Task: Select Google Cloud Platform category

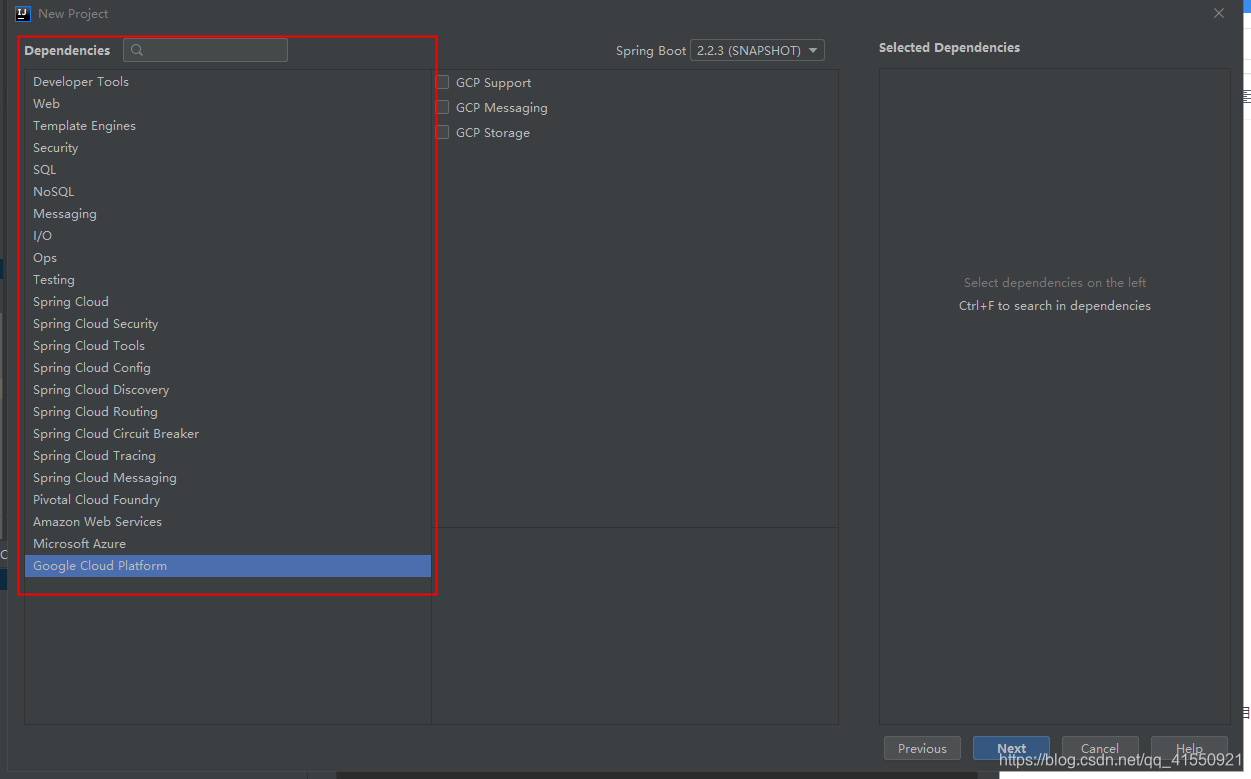Action: point(228,566)
